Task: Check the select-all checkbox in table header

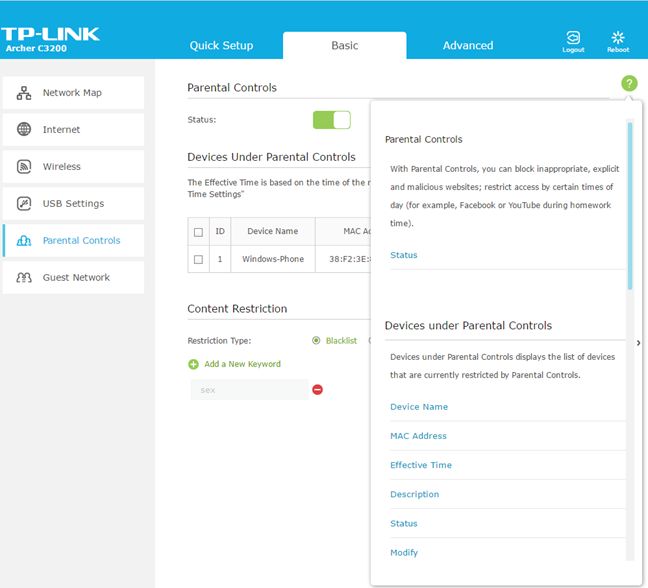Action: point(198,232)
